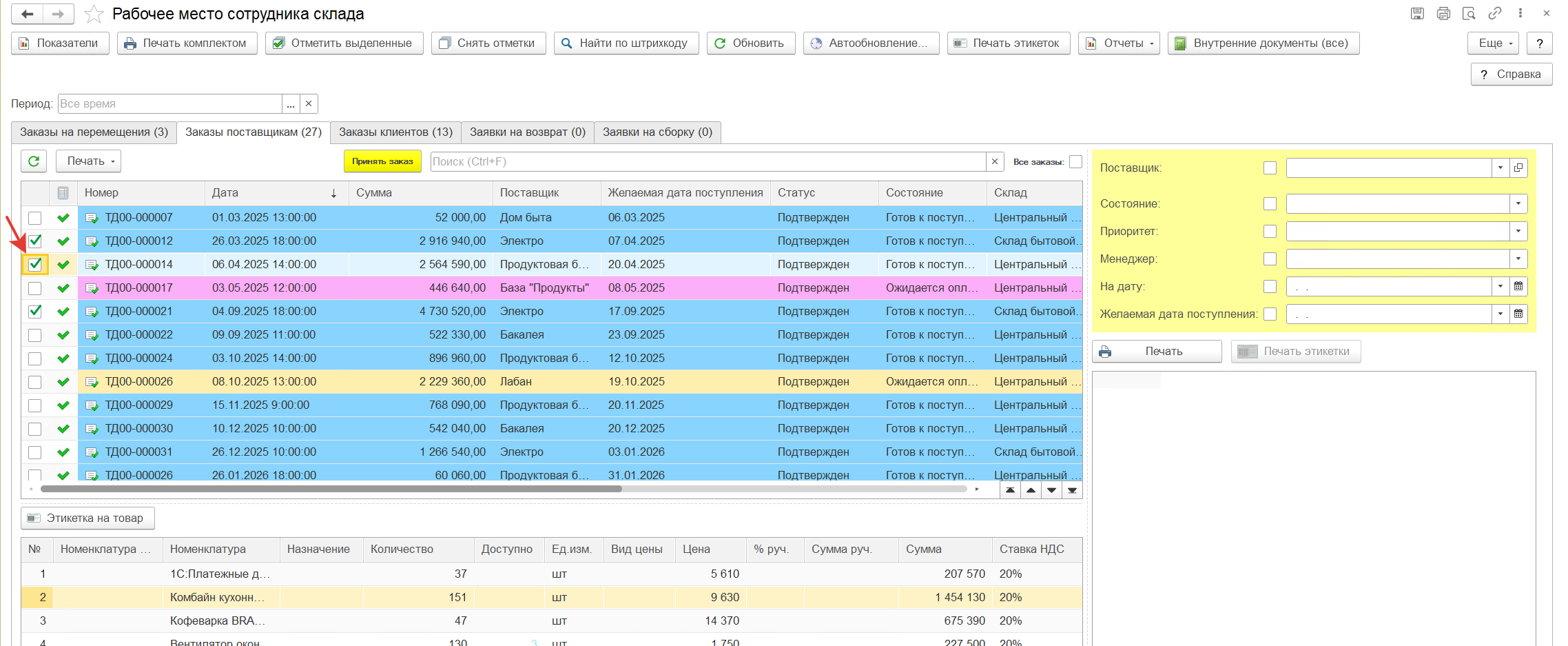Click the Найти по штрихкоду button
This screenshot has height=646, width=1568.
click(x=626, y=43)
